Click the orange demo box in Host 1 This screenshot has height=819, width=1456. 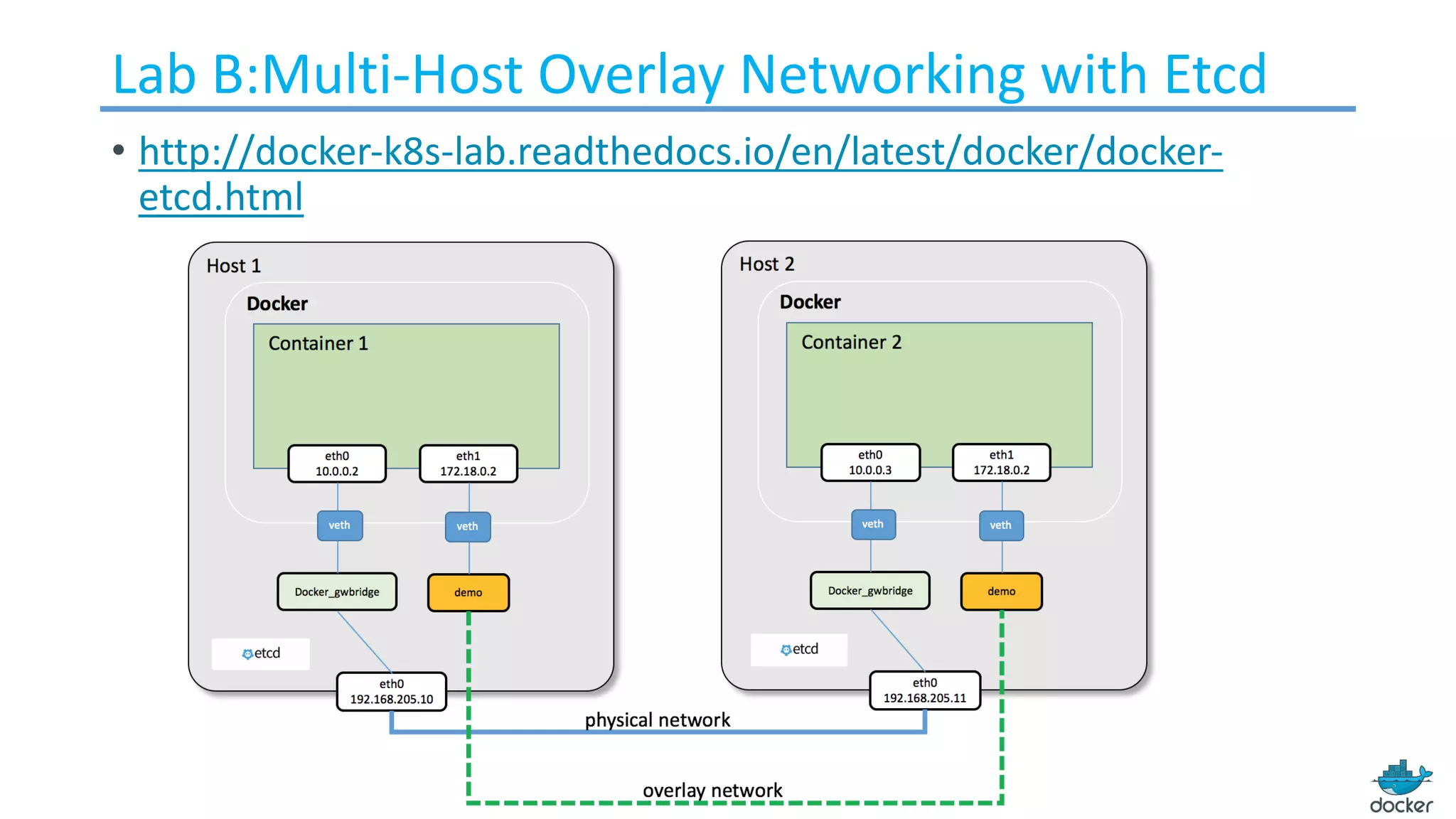click(468, 592)
